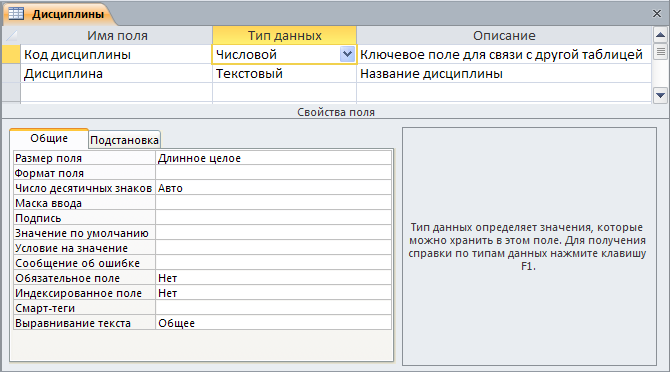Click the Маска ввода input field
This screenshot has height=372, width=670.
(x=273, y=203)
